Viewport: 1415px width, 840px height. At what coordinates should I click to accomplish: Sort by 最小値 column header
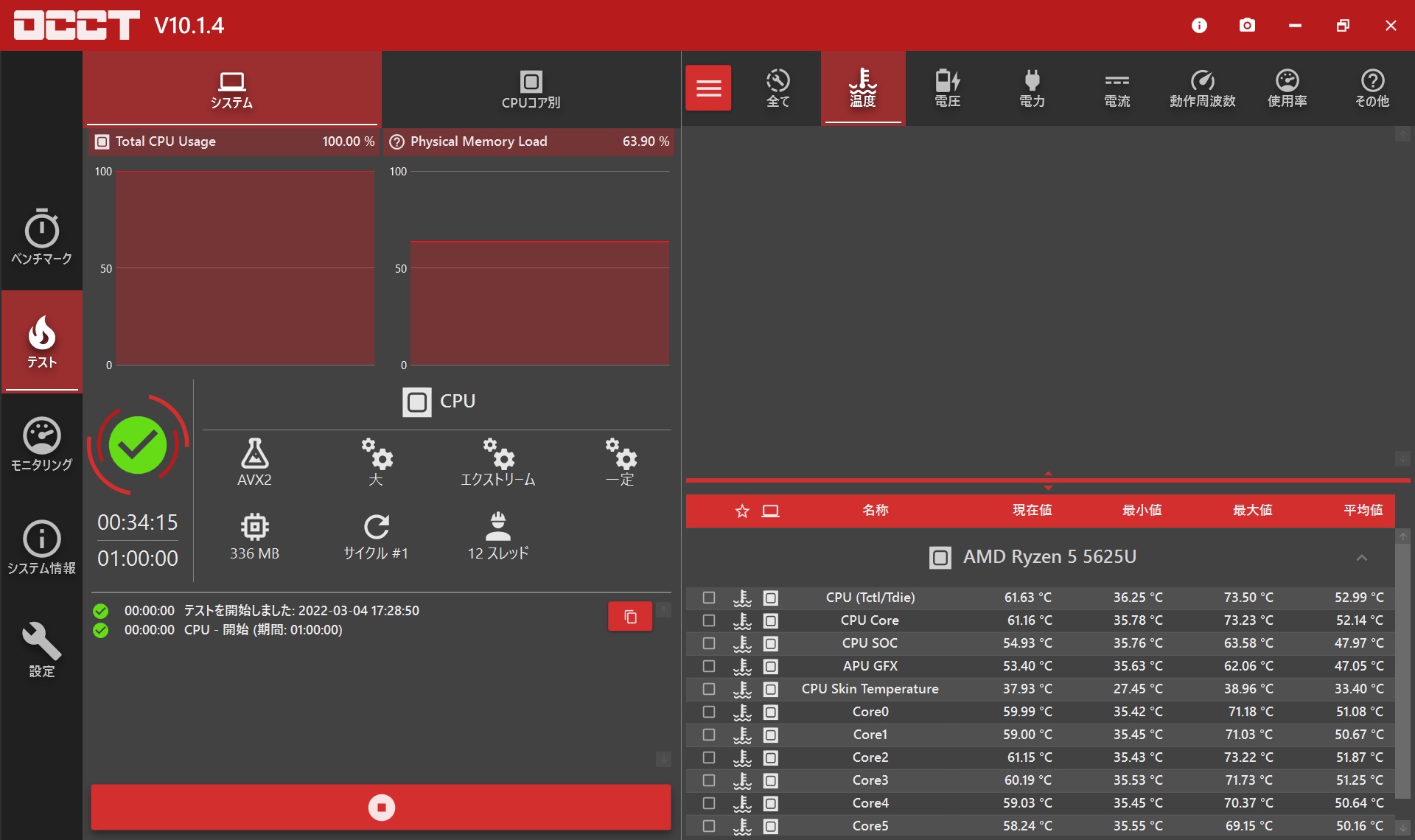pos(1142,510)
